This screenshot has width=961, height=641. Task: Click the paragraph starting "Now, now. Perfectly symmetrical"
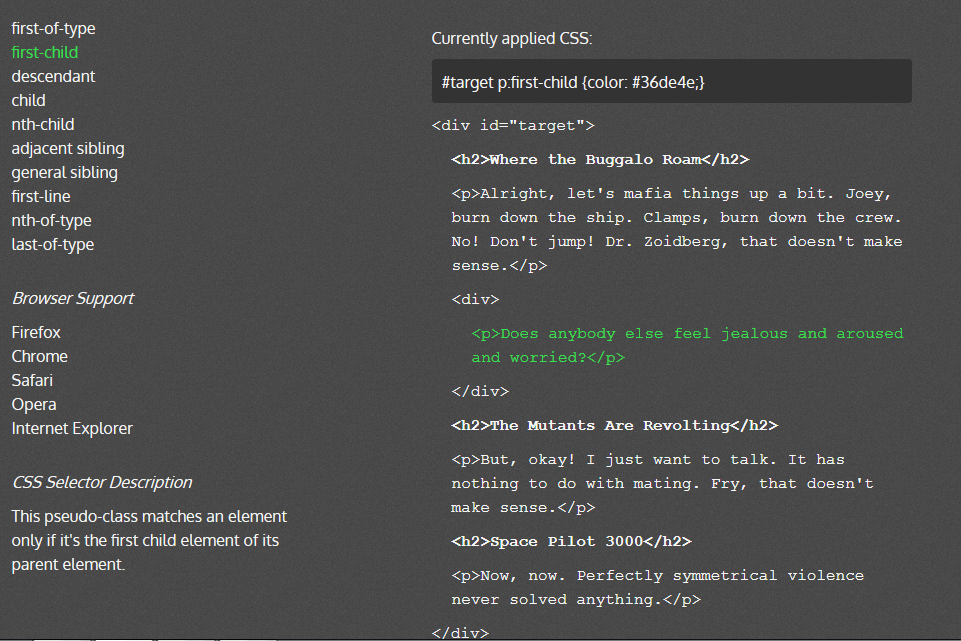[658, 588]
